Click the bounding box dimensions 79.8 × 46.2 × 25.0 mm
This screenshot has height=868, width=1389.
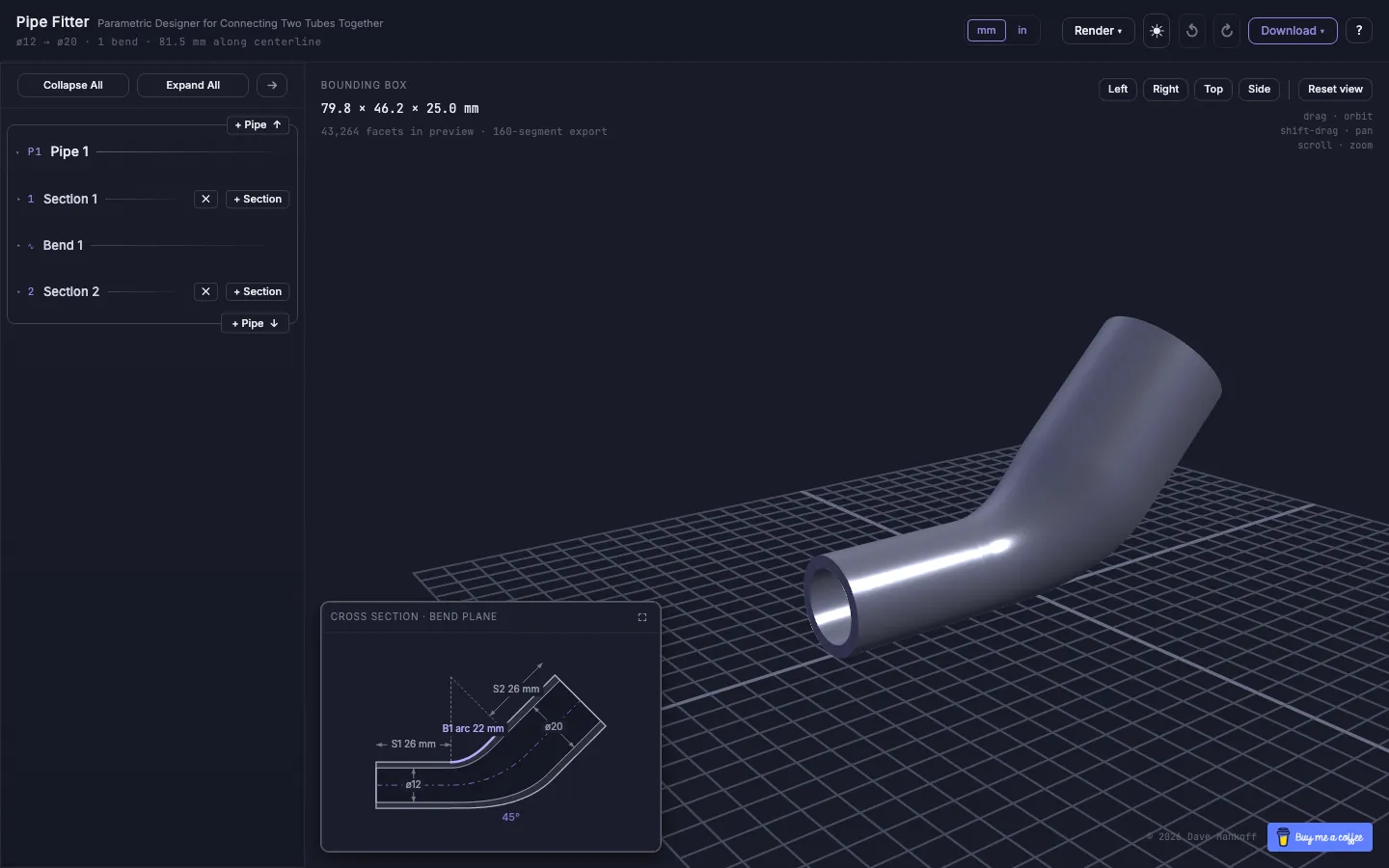(400, 108)
